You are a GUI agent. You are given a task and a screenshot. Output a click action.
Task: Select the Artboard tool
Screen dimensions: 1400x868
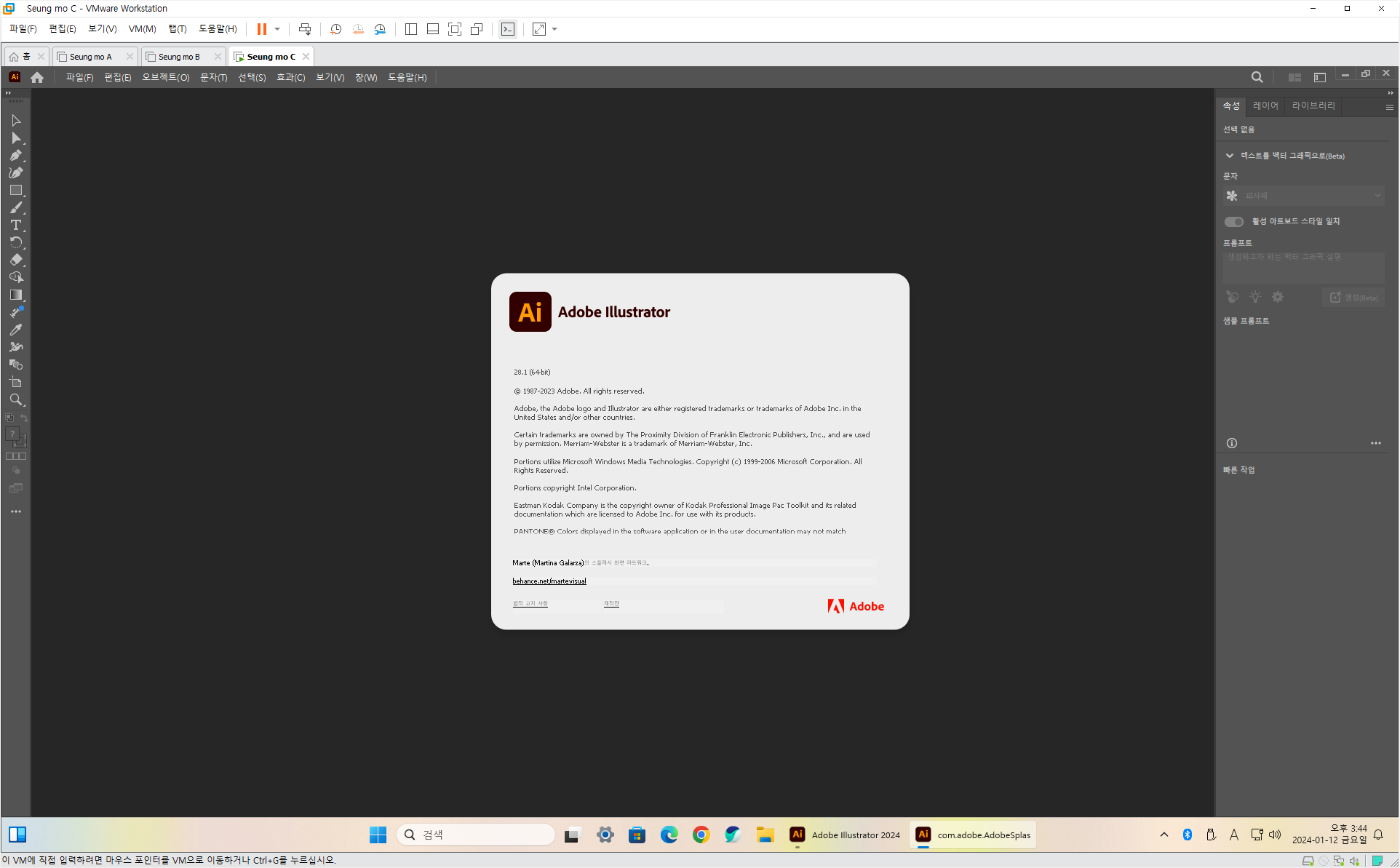[x=16, y=382]
